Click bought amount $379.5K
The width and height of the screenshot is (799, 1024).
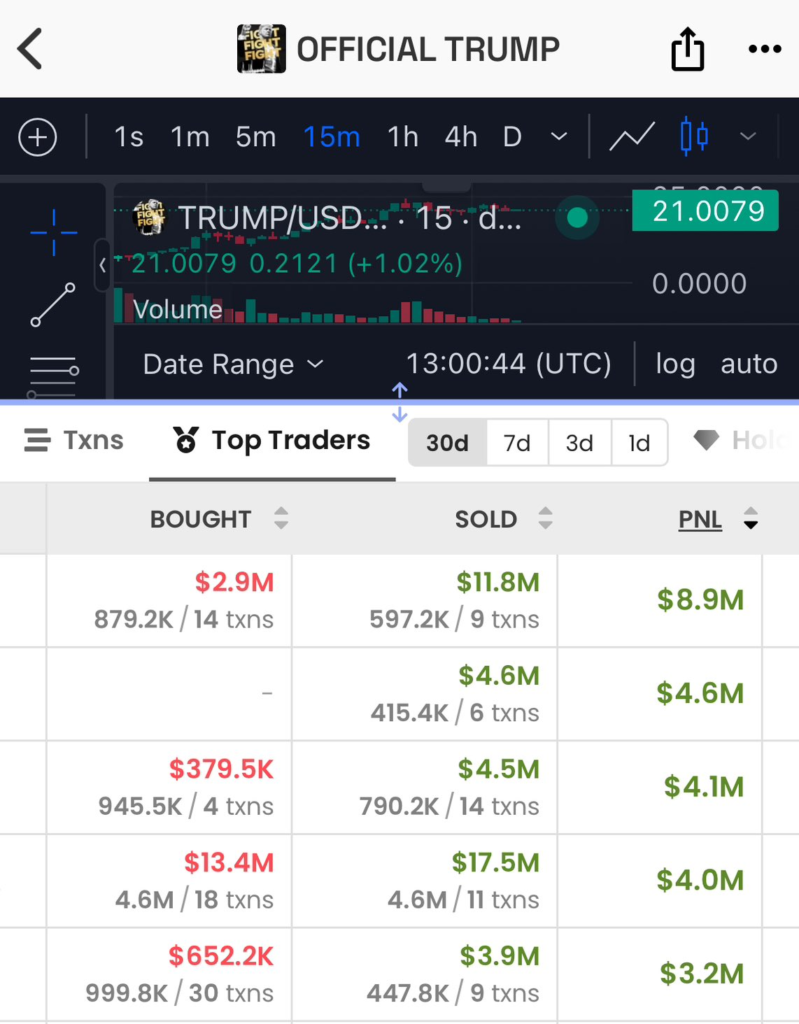221,769
